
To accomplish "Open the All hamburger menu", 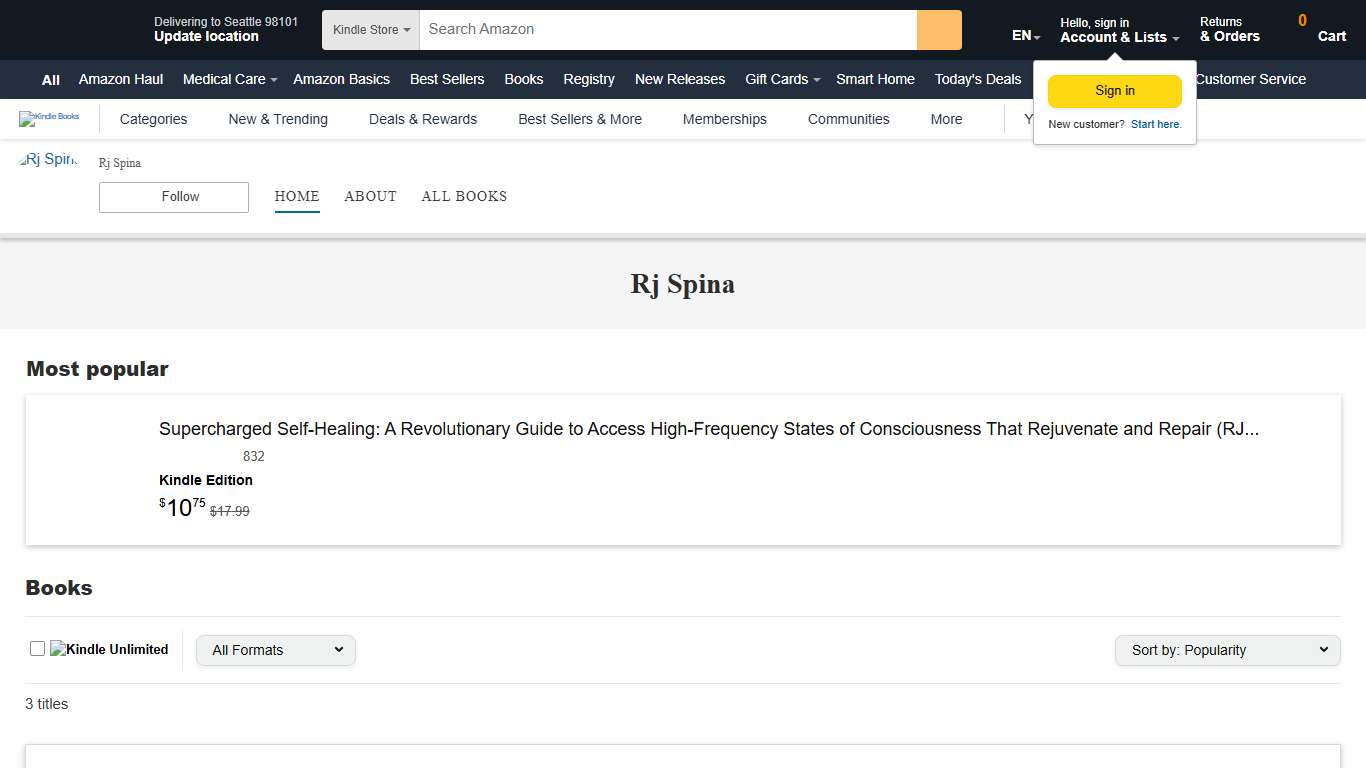I will pos(49,80).
